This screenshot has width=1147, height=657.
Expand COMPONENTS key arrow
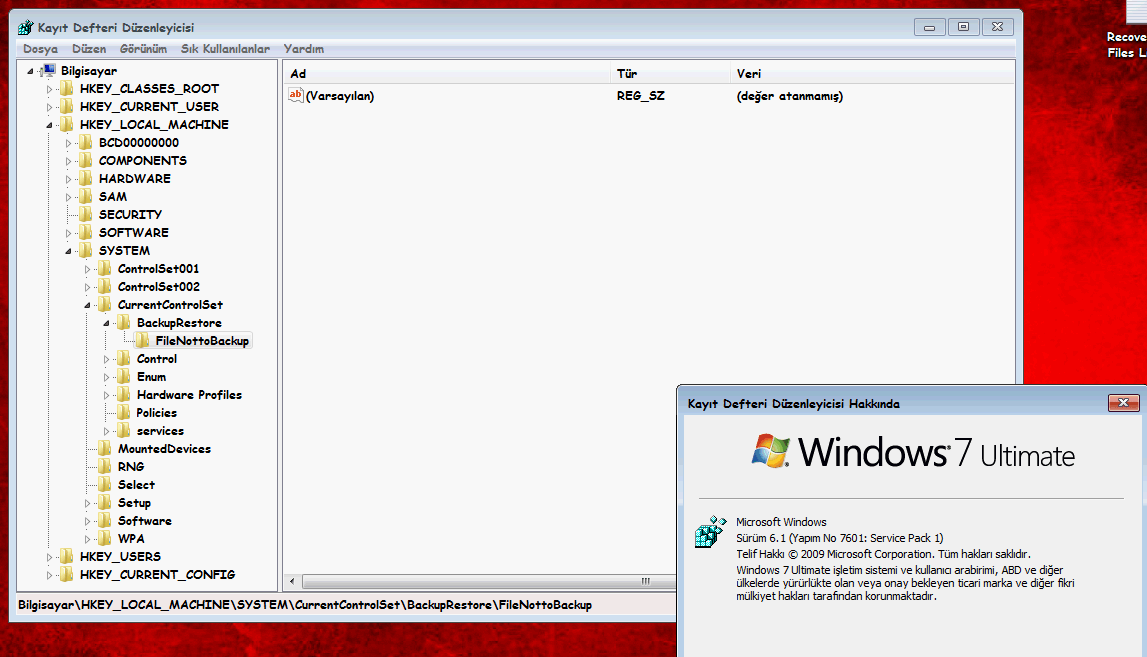[x=69, y=161]
